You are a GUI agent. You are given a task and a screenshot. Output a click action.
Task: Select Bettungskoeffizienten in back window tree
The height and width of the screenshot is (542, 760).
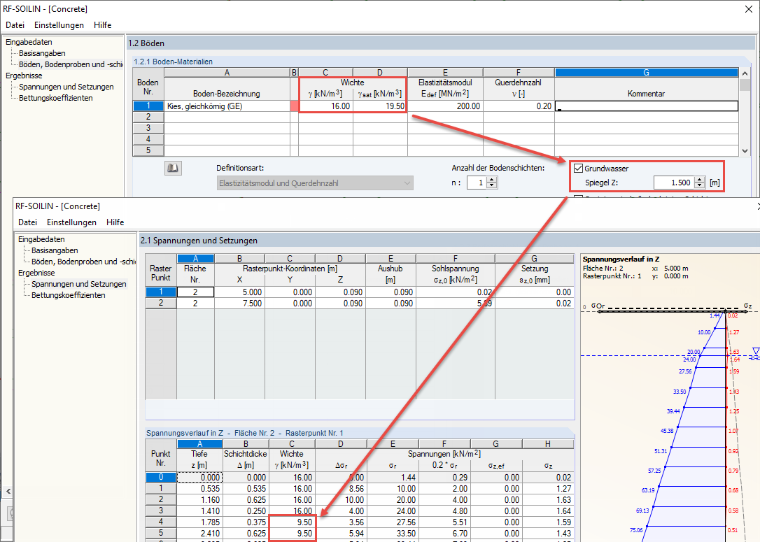pos(55,98)
